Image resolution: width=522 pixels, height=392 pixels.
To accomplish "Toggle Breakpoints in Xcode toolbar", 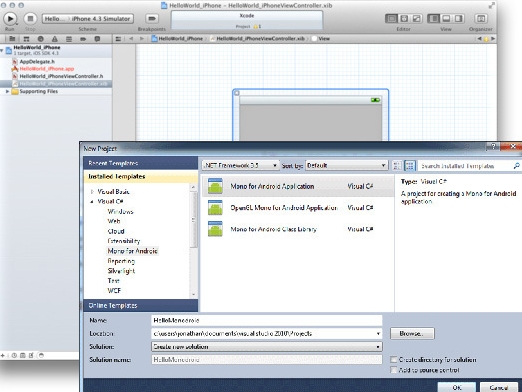I will point(152,19).
